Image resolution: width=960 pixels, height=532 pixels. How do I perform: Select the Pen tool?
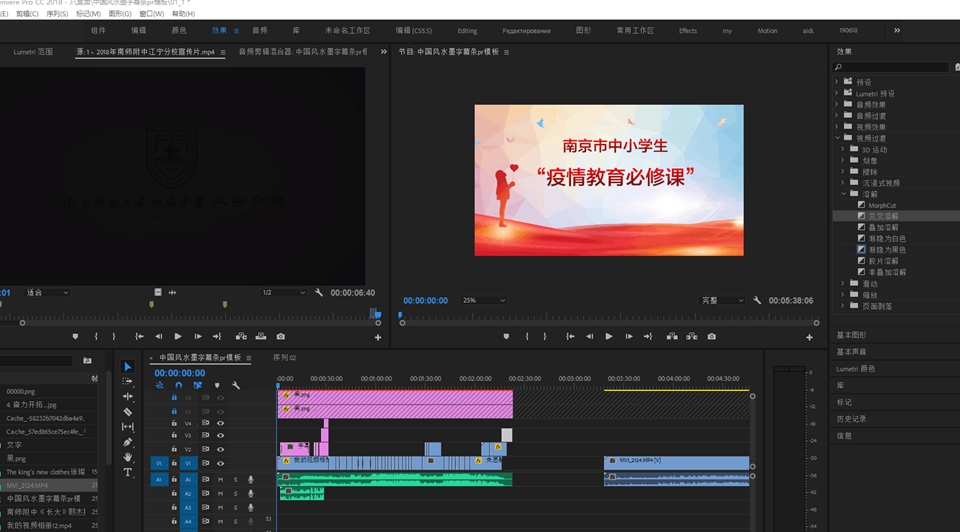(x=128, y=442)
